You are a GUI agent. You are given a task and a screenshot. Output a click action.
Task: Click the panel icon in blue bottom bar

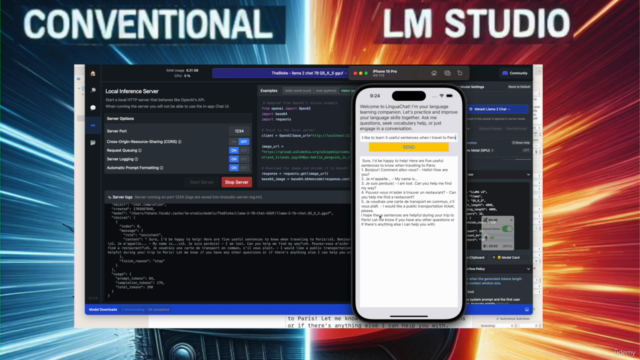(527, 310)
